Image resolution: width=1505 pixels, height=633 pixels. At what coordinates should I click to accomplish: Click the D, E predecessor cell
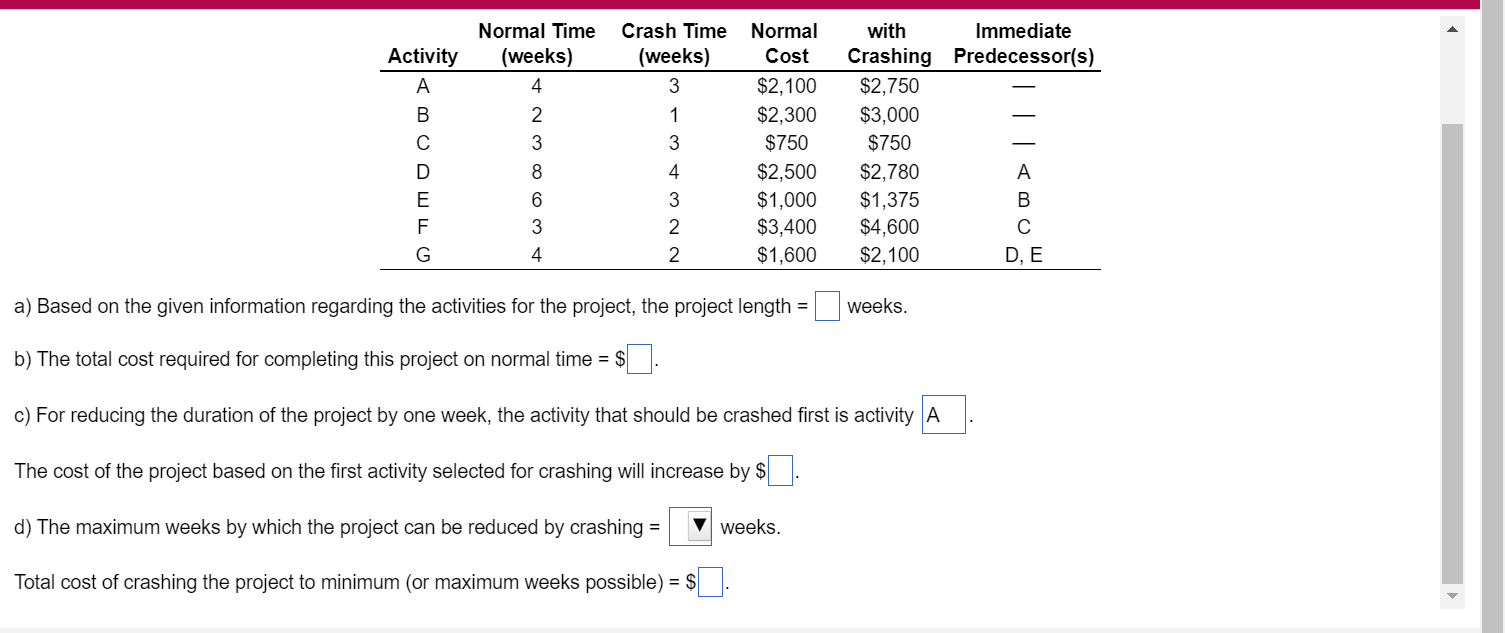(1023, 255)
